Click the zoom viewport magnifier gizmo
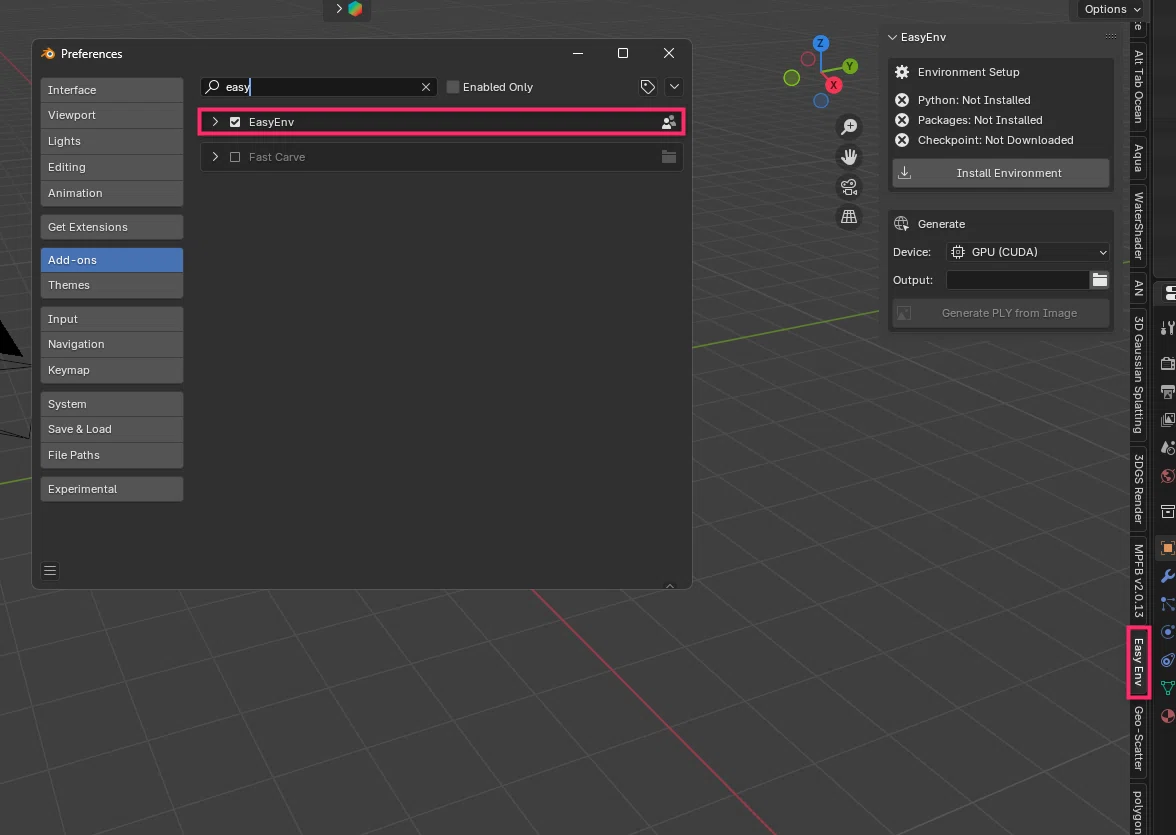 (x=849, y=127)
